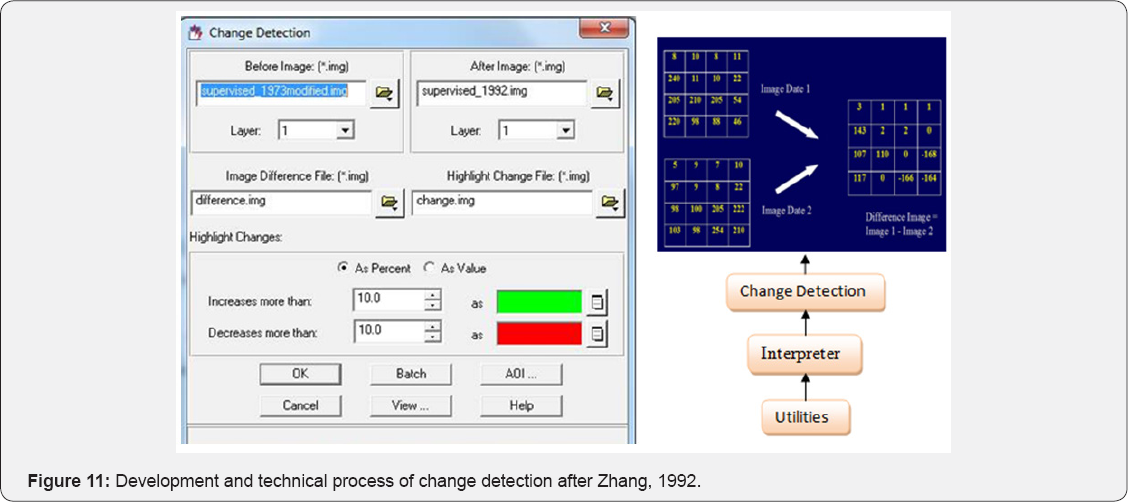Click folder icon beside Before Image field
This screenshot has height=502, width=1128.
[383, 93]
